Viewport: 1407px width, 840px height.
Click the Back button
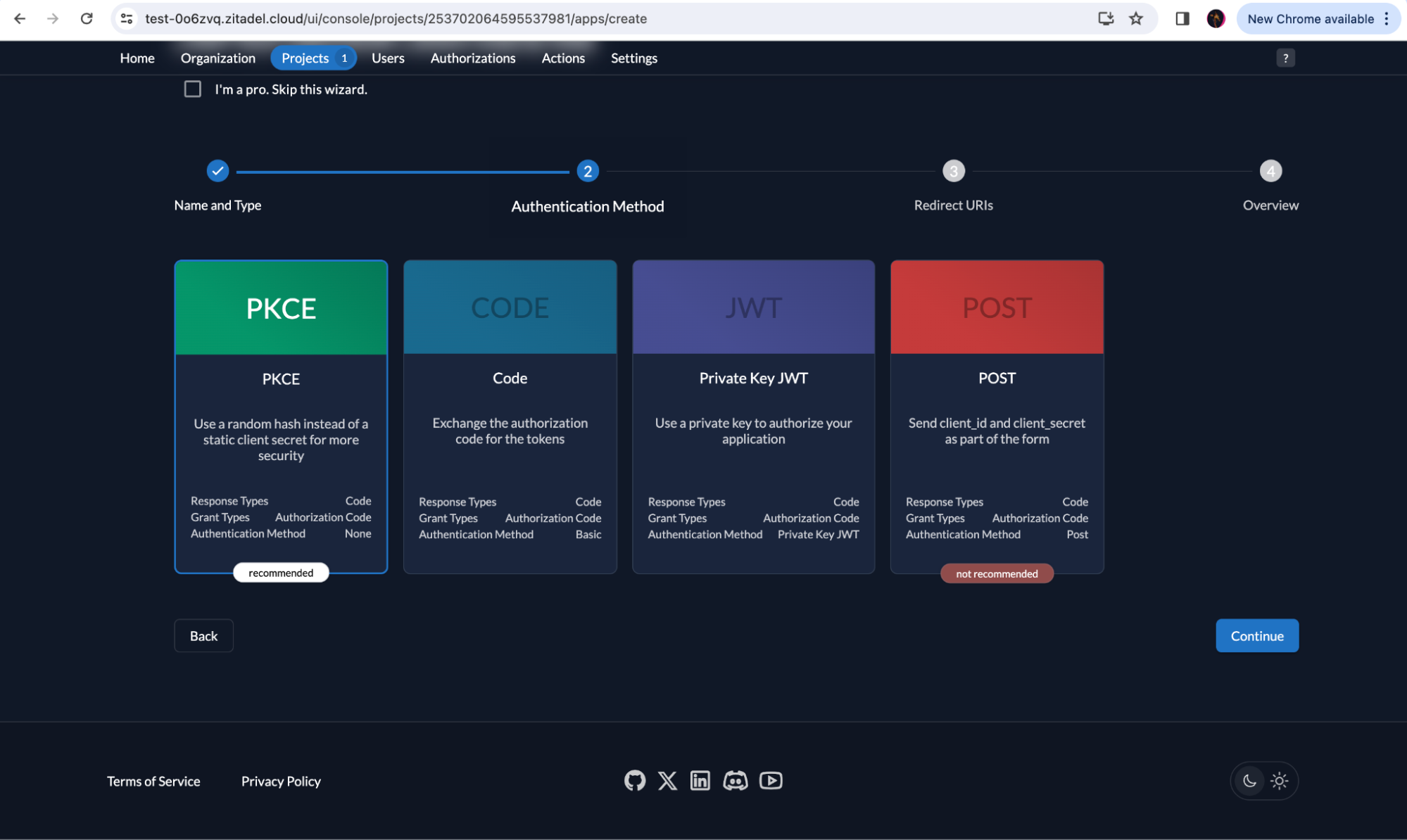click(x=203, y=635)
